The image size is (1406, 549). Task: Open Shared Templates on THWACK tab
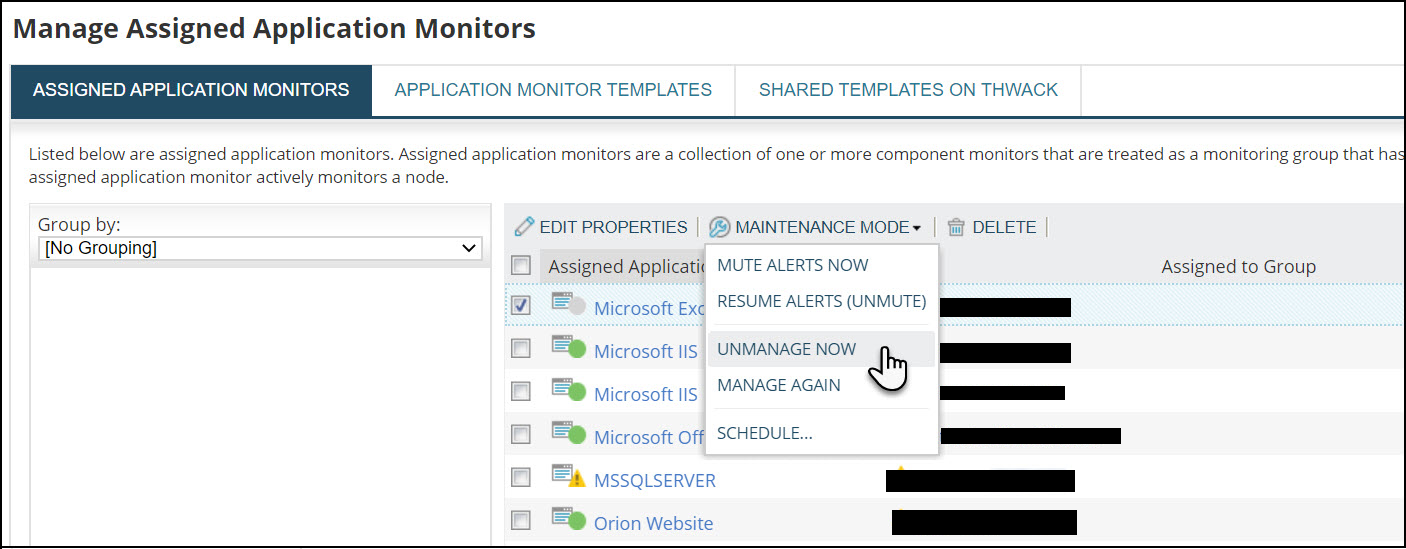(x=908, y=90)
